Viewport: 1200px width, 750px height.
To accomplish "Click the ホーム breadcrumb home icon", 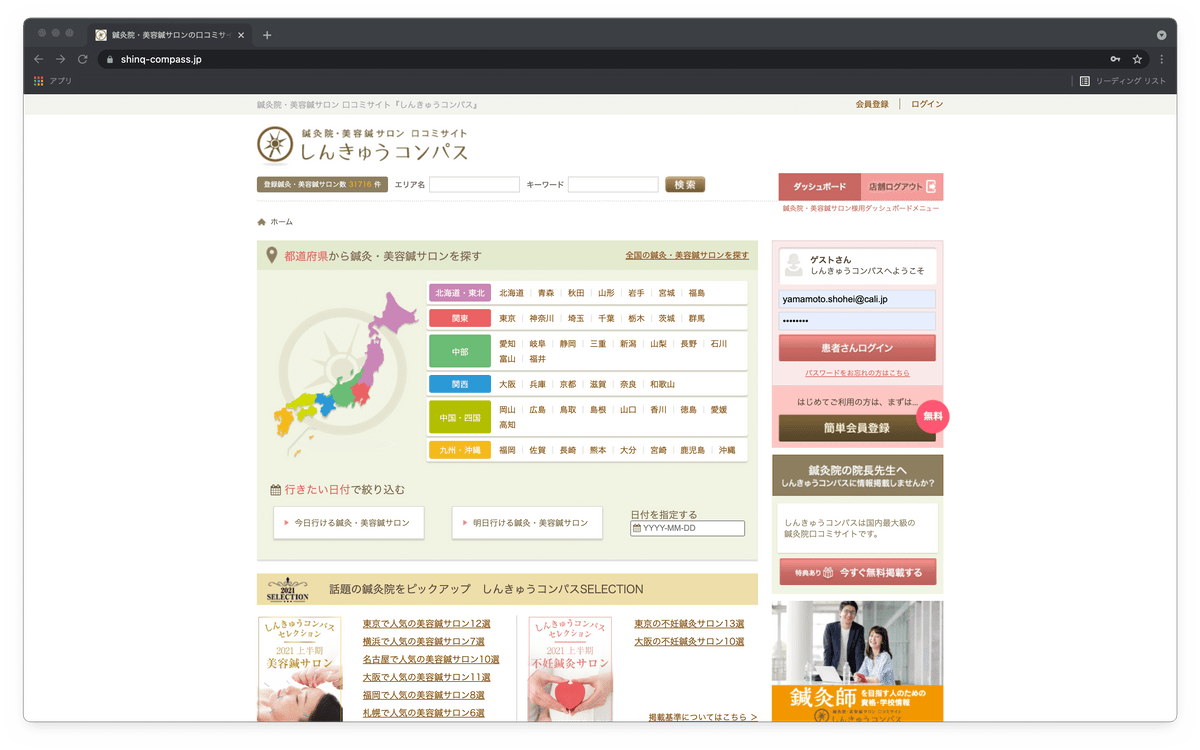I will click(261, 222).
